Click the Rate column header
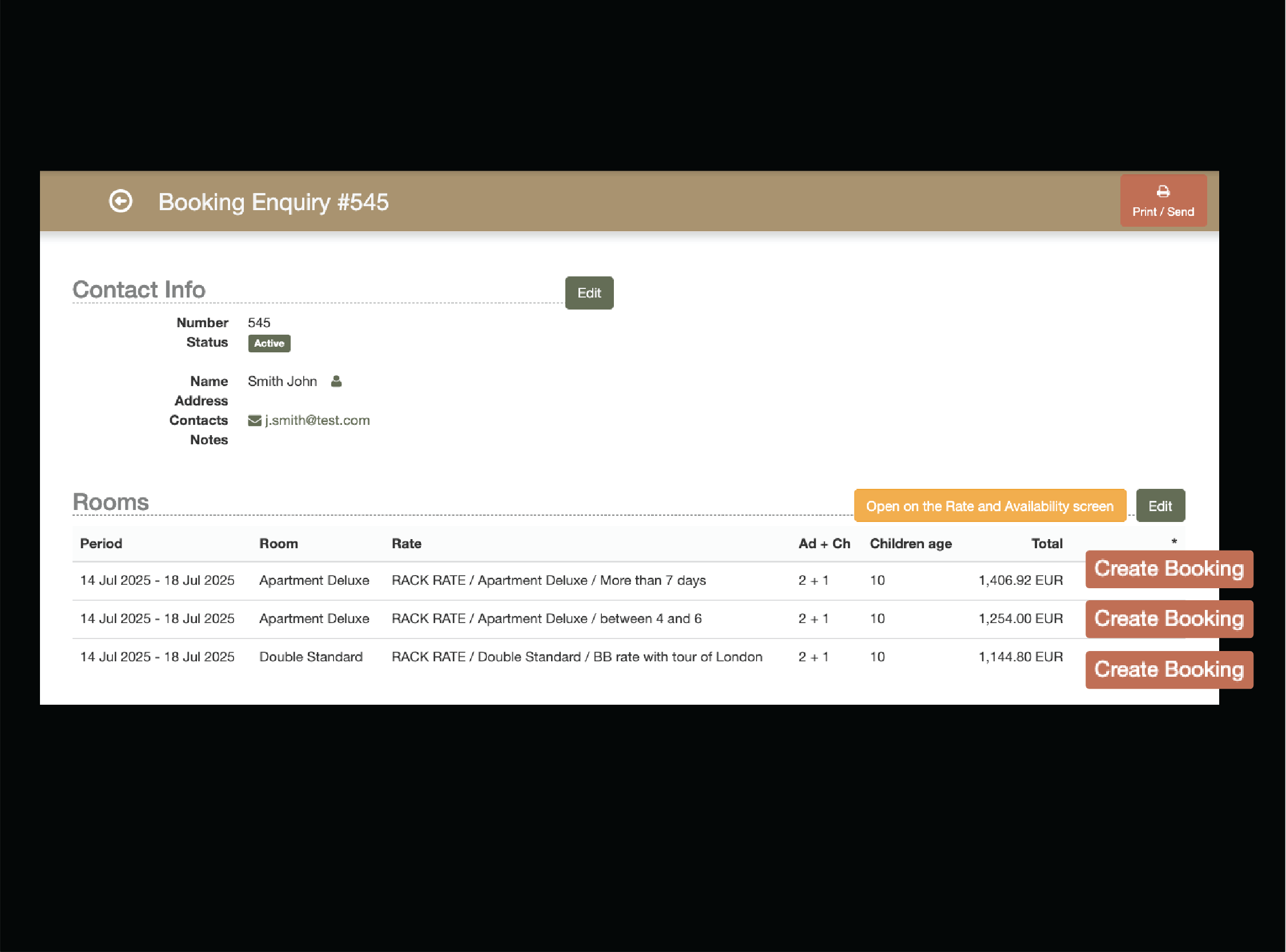The width and height of the screenshot is (1286, 952). [x=406, y=544]
